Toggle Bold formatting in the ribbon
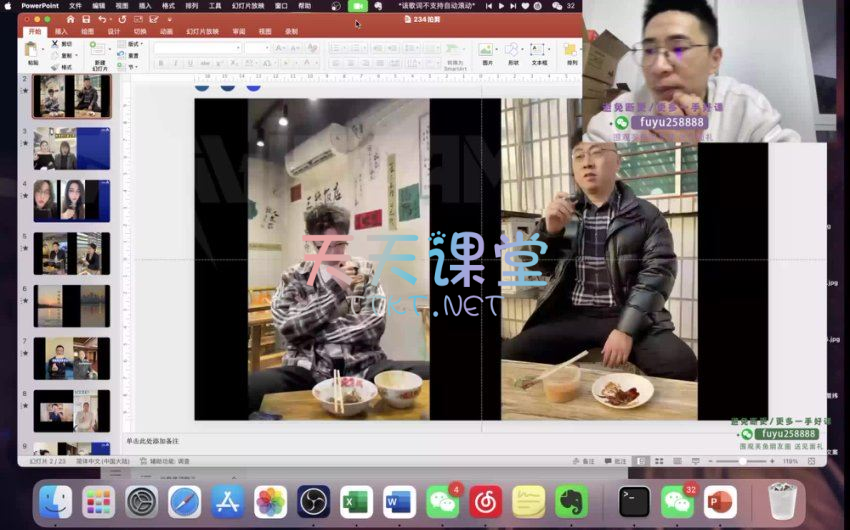The image size is (850, 530). pyautogui.click(x=161, y=63)
